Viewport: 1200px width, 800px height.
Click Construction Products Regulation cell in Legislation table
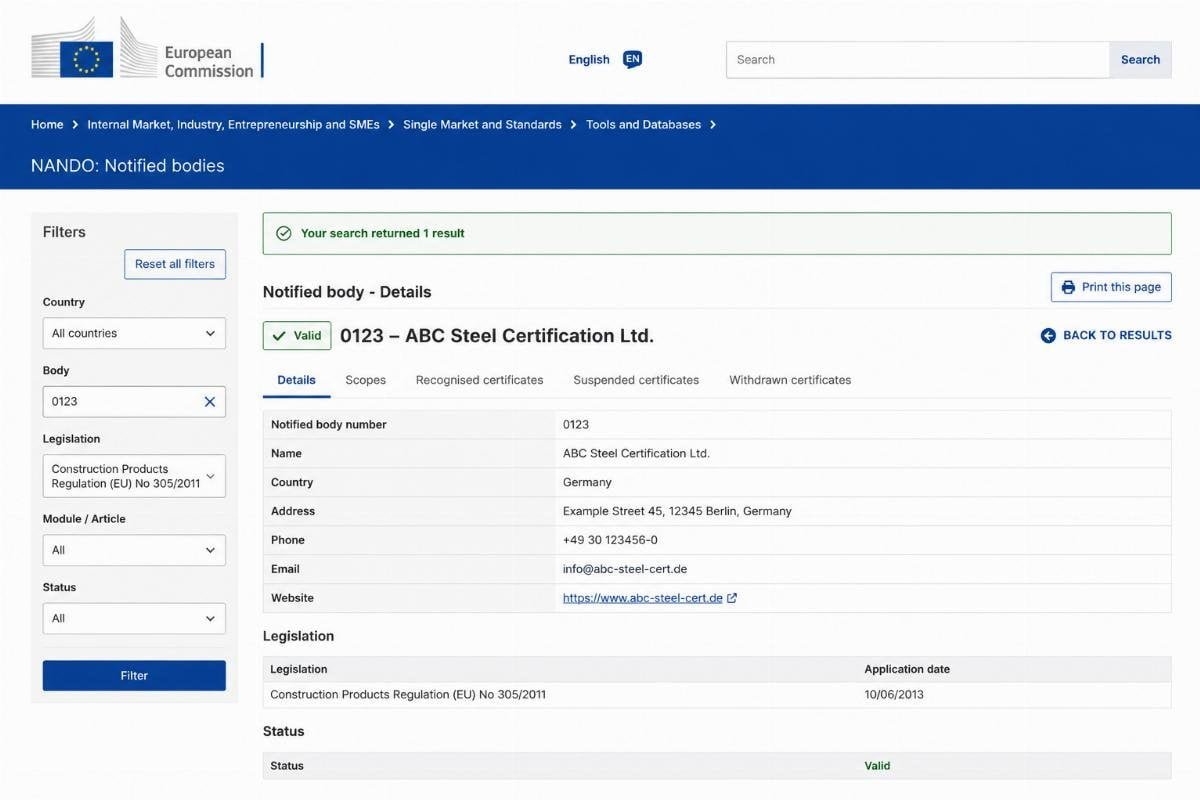[x=408, y=694]
